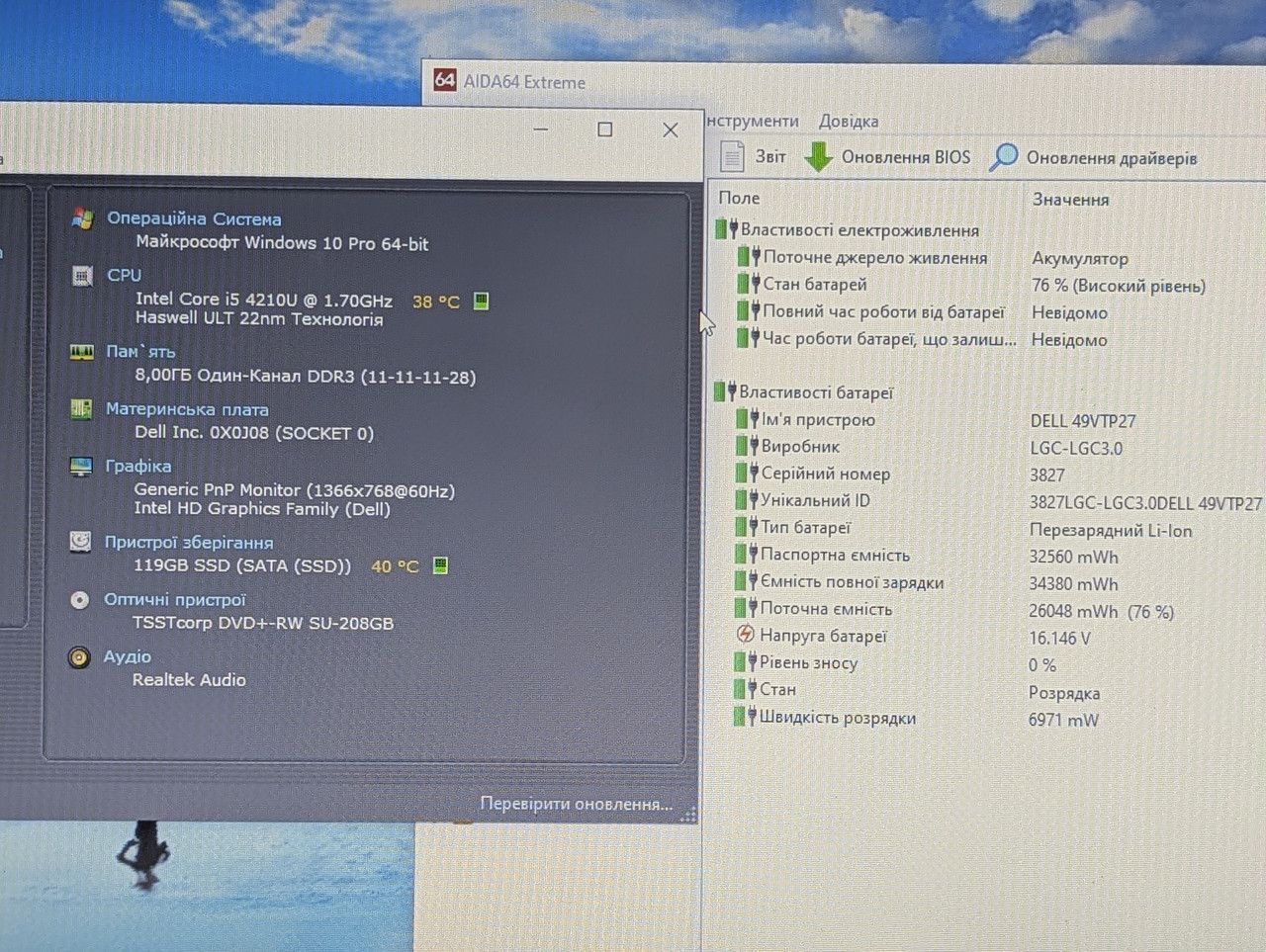The image size is (1266, 952).
Task: Select the Рівень зносу battery row
Action: coord(989,663)
